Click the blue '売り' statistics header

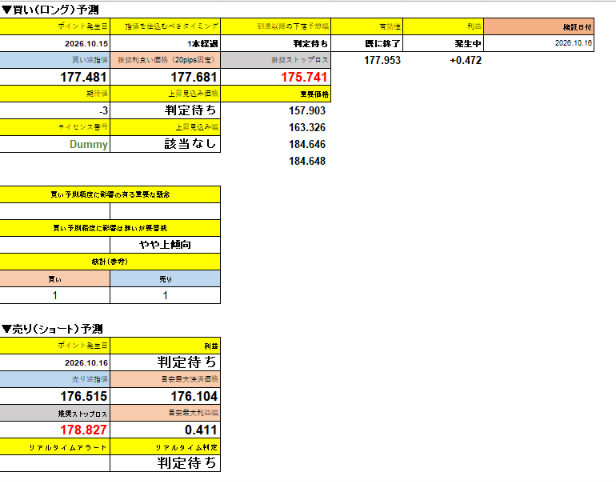[x=165, y=279]
